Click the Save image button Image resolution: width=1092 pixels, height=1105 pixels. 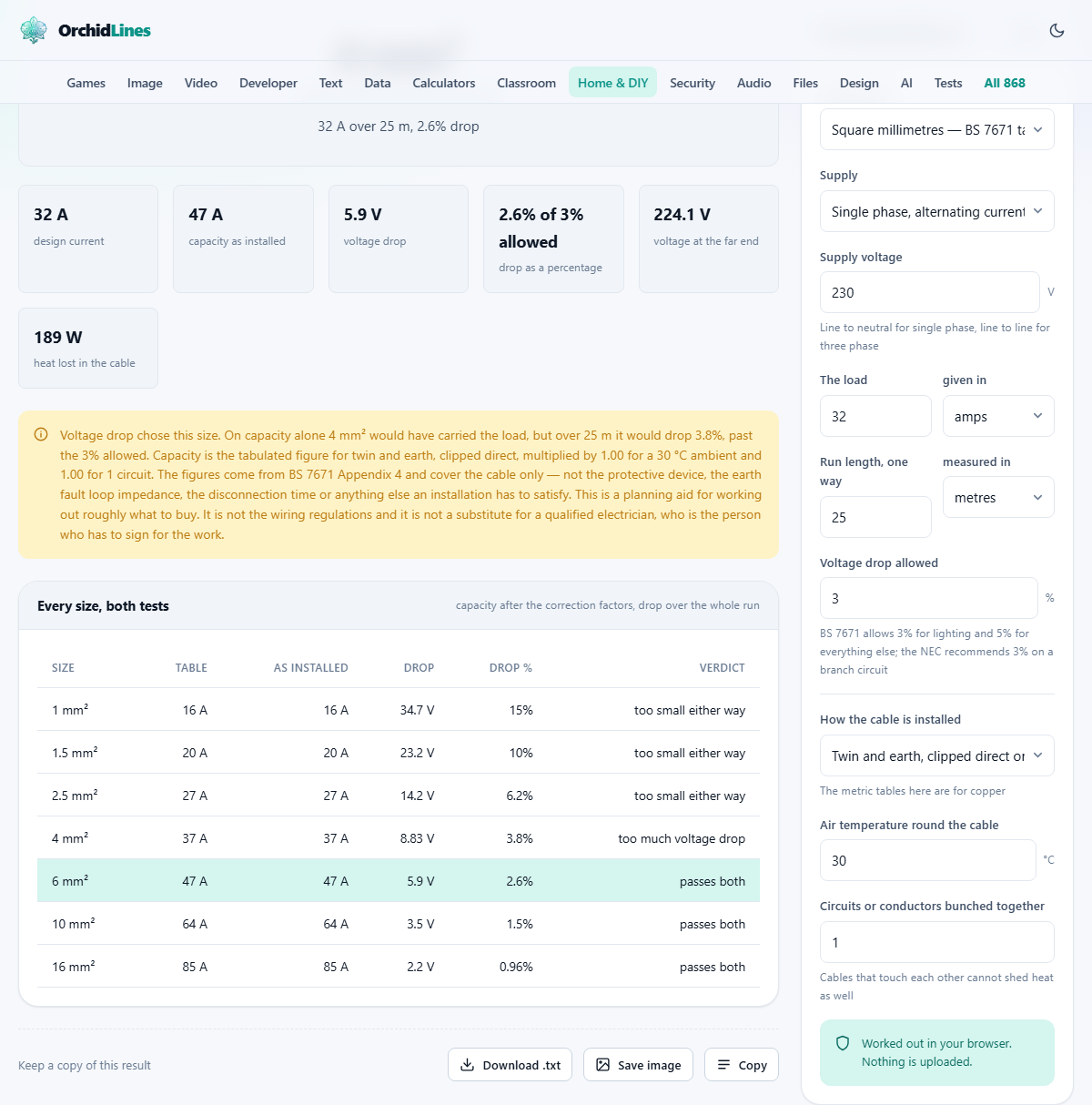pyautogui.click(x=638, y=1065)
